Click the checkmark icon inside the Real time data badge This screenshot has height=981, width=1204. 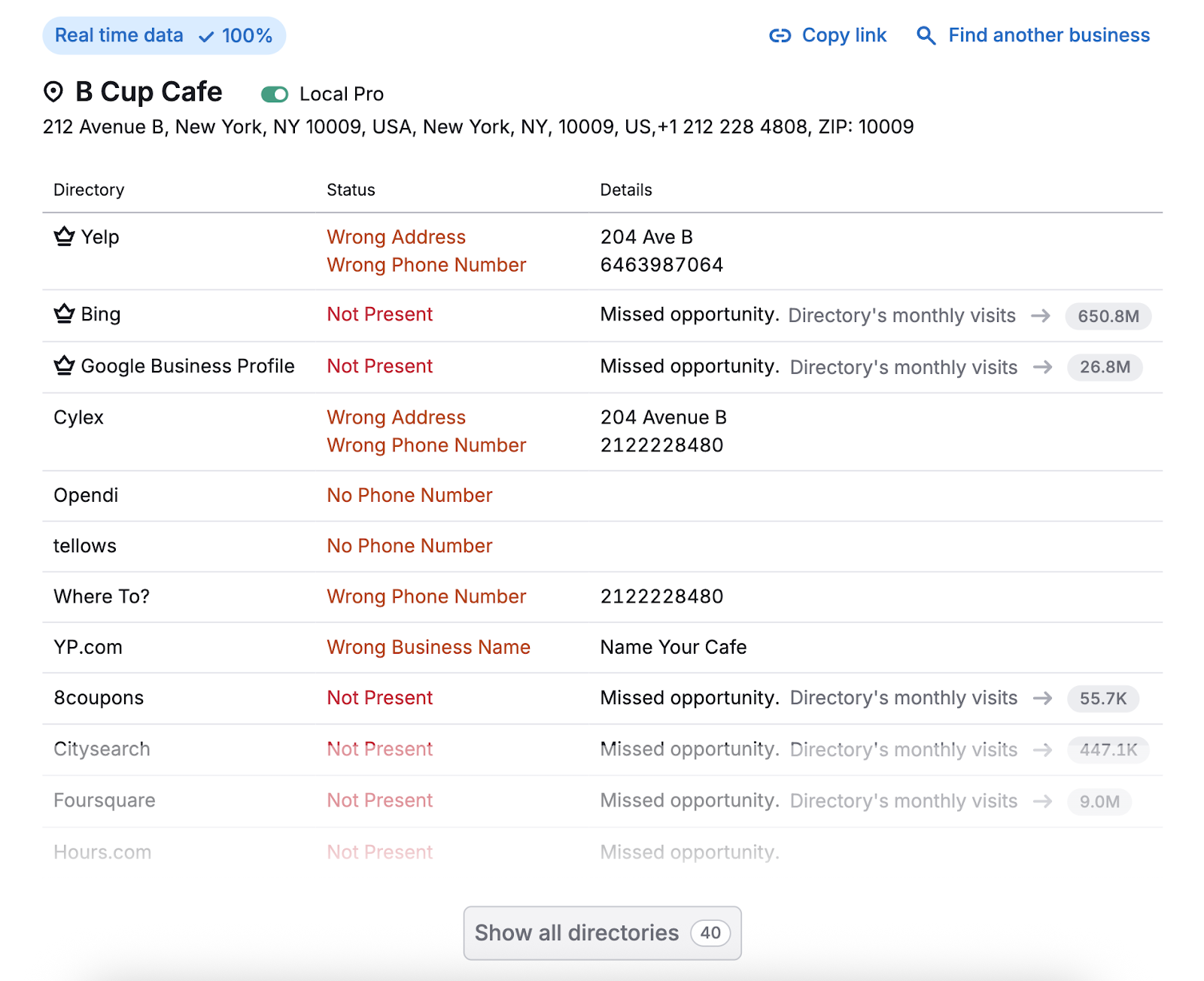[x=205, y=35]
